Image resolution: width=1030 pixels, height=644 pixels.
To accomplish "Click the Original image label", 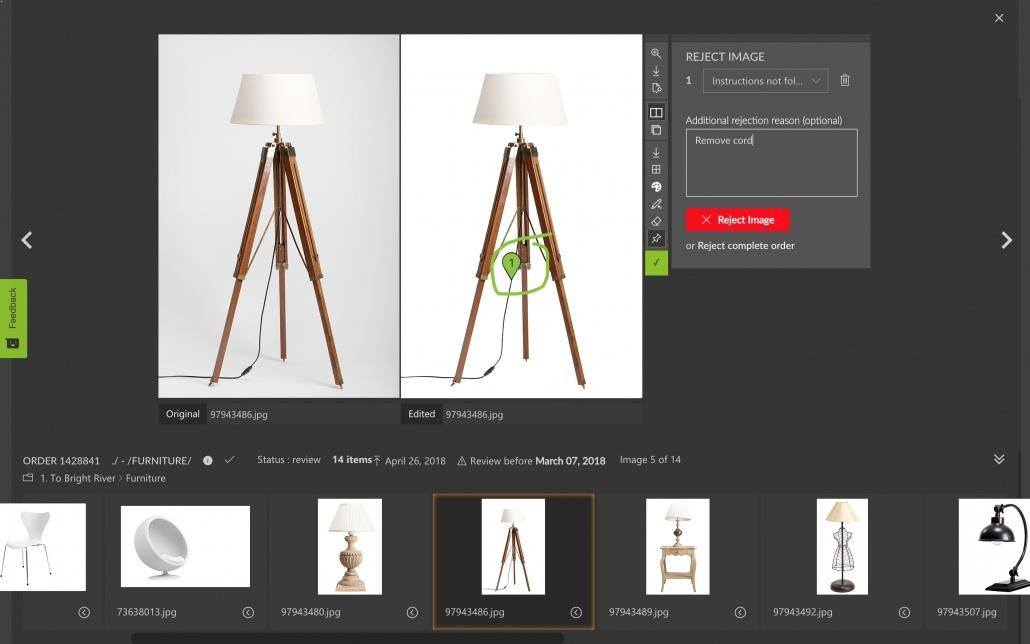I will pos(182,414).
